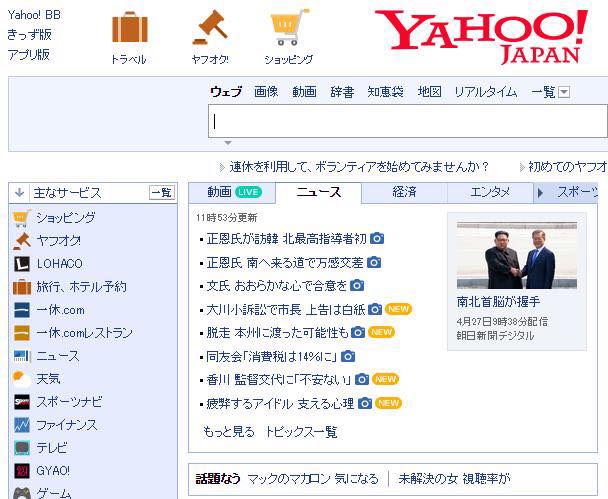This screenshot has width=608, height=499.
Task: Click the weather sun icon beside 天気
Action: (x=22, y=379)
